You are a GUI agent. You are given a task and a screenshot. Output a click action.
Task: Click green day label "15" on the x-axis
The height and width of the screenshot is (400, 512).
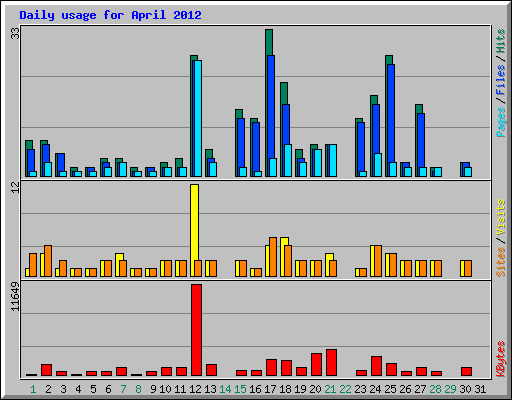[x=240, y=389]
